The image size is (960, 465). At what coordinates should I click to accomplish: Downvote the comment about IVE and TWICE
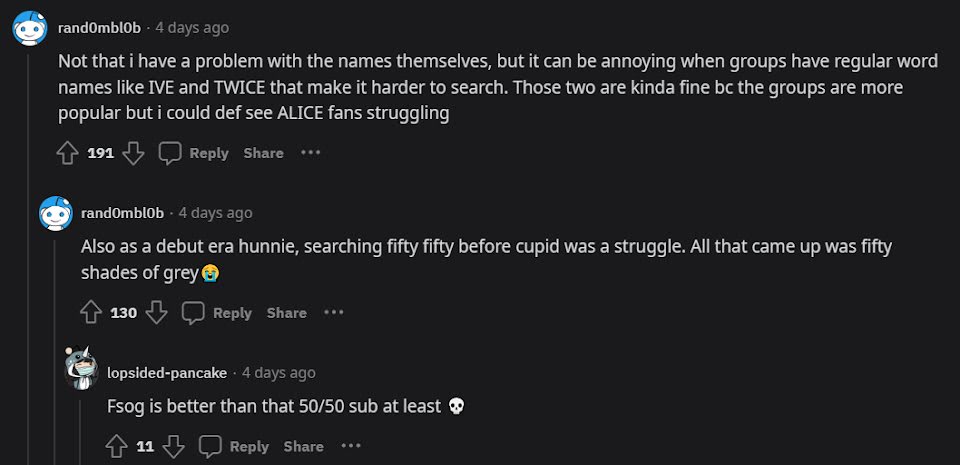pyautogui.click(x=133, y=153)
